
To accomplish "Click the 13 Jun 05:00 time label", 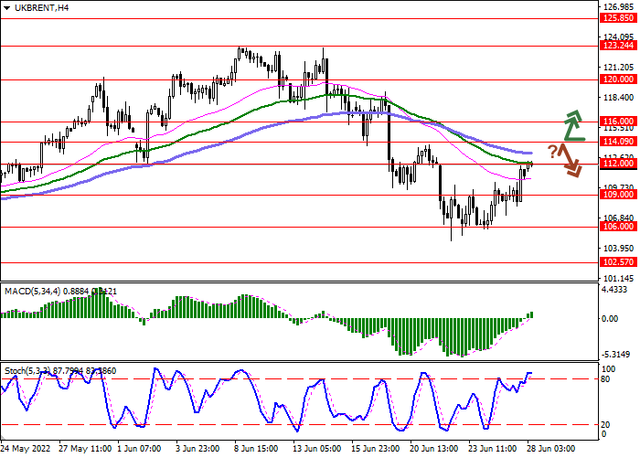I will click(317, 449).
